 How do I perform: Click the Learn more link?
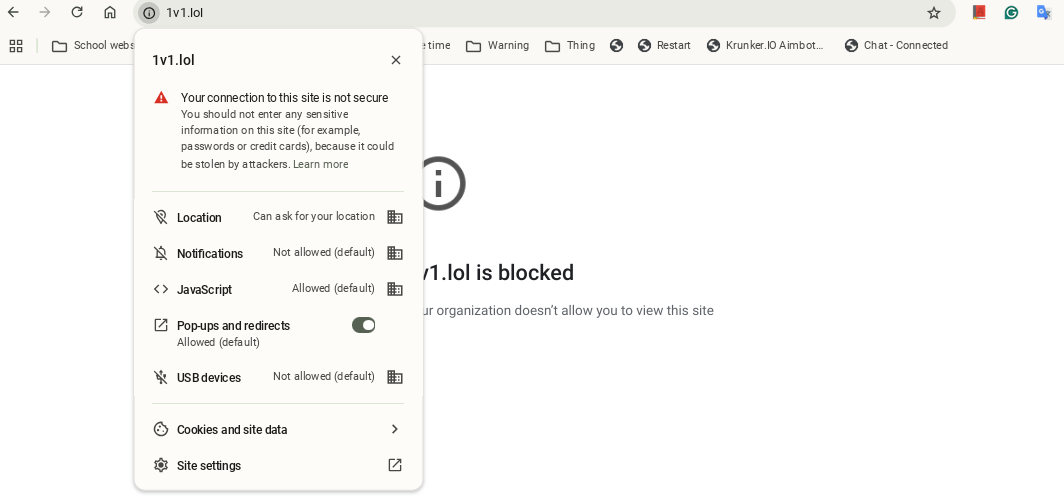[x=320, y=164]
